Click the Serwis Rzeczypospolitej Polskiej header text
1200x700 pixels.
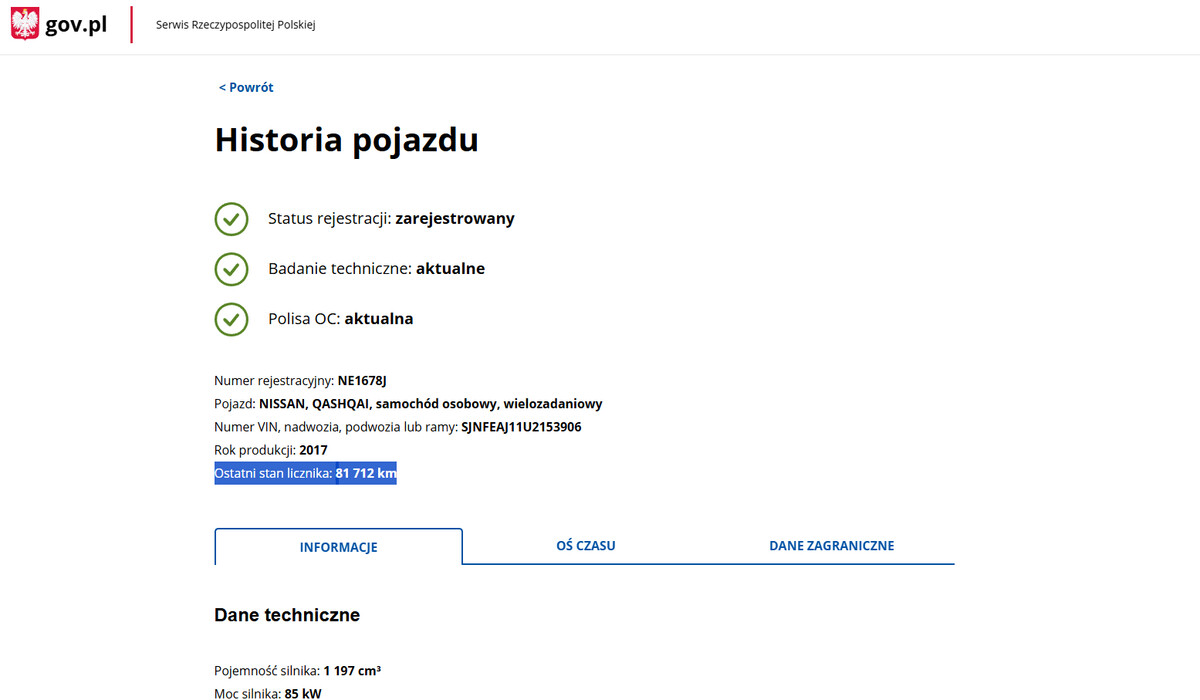coord(235,25)
